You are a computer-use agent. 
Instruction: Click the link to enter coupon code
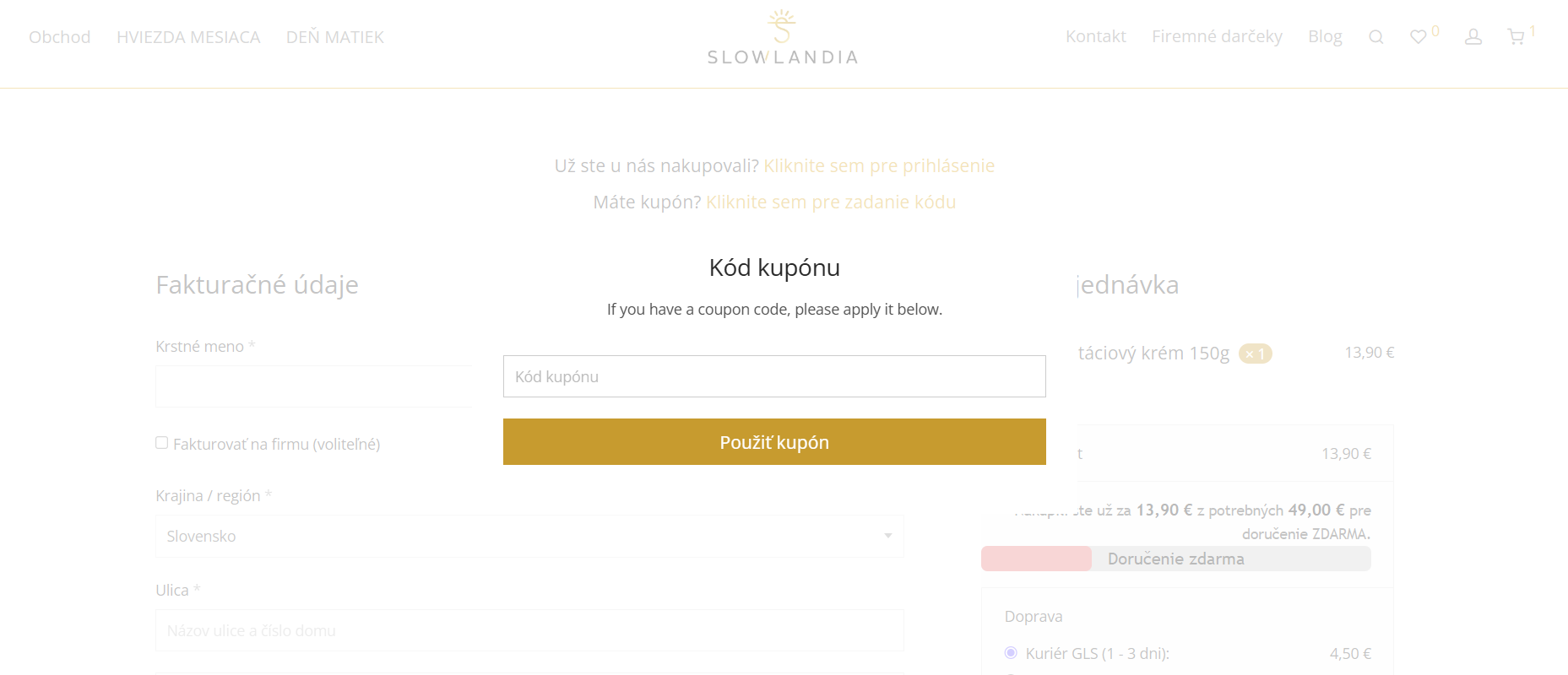pos(831,202)
